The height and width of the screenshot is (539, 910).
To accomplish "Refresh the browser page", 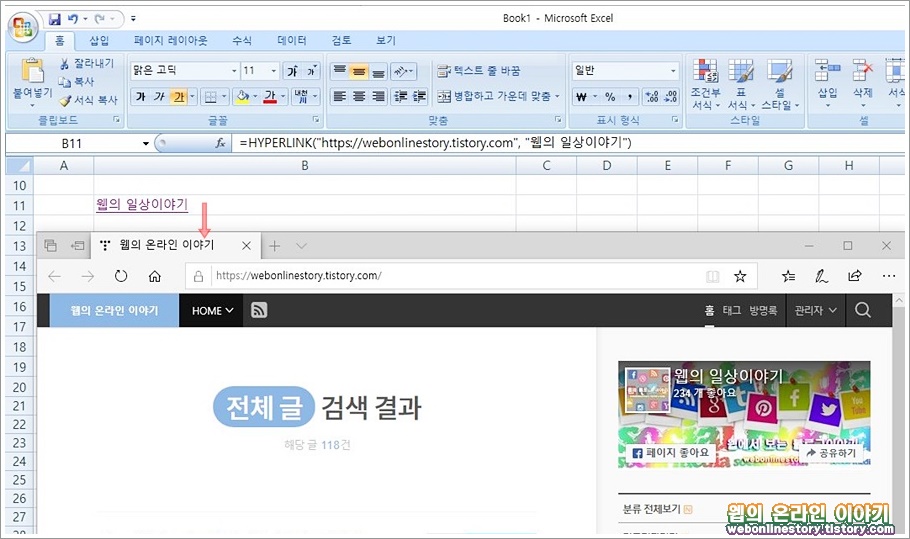I will point(121,276).
